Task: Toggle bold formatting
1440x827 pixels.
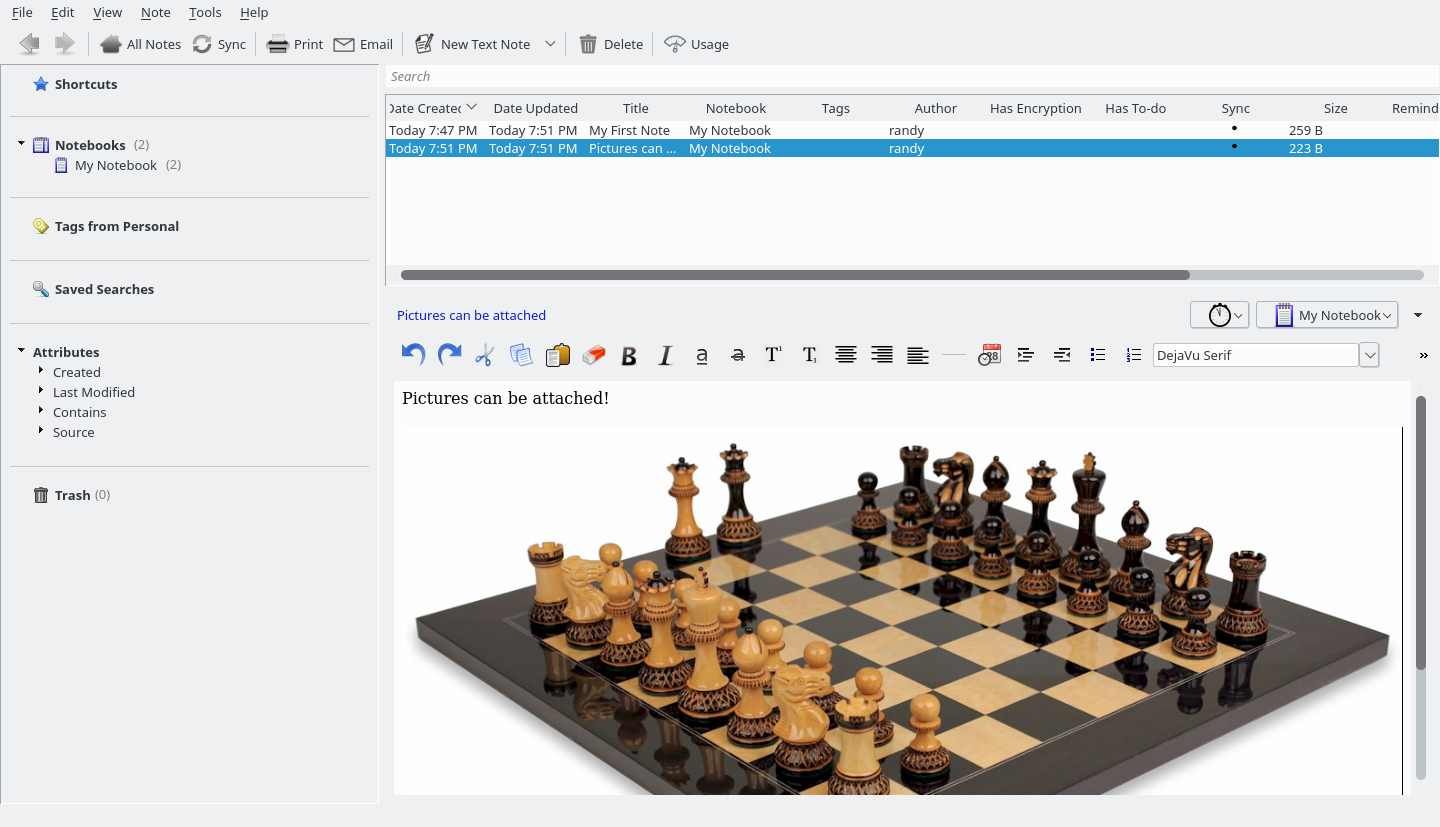Action: (629, 355)
